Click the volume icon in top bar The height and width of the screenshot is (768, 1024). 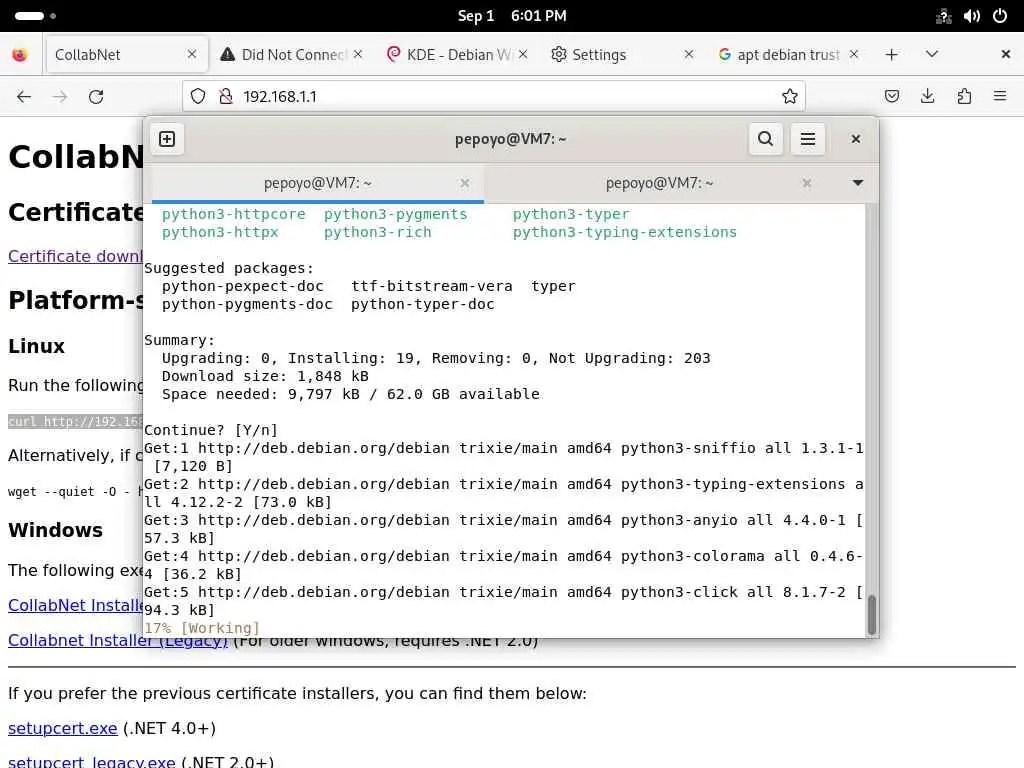[972, 16]
